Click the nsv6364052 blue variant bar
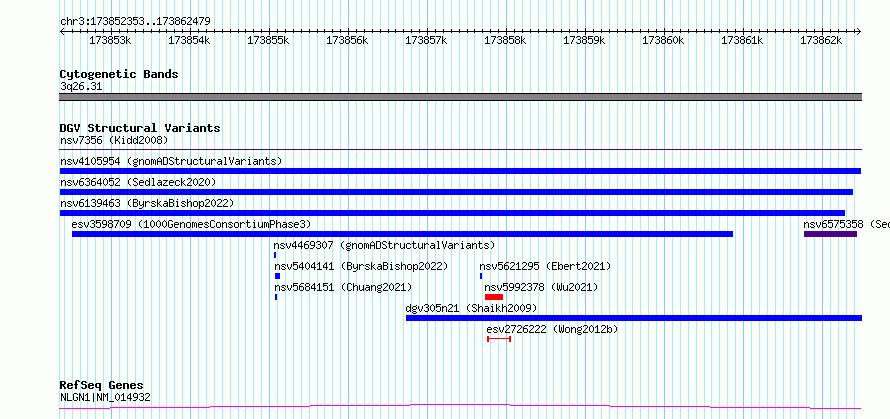This screenshot has width=890, height=419. click(x=456, y=192)
